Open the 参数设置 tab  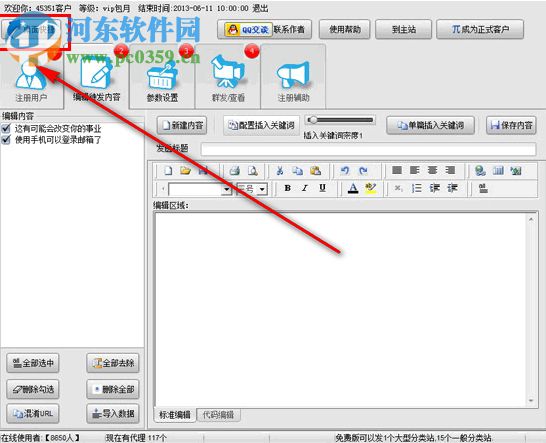click(x=162, y=77)
